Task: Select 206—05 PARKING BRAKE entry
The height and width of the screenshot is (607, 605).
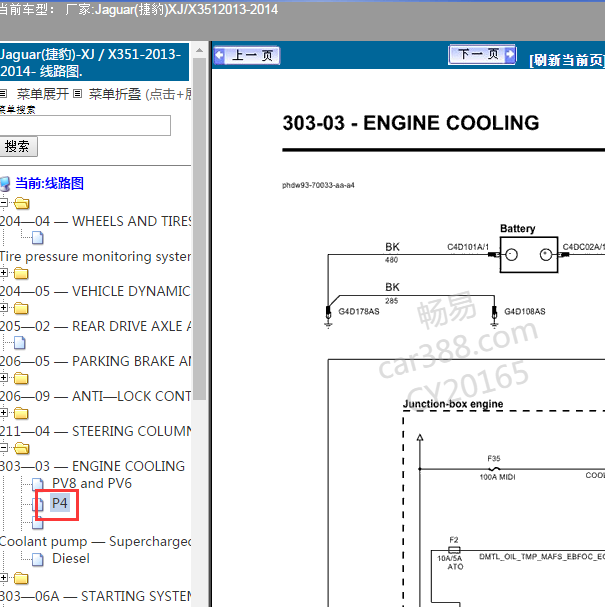Action: 95,361
